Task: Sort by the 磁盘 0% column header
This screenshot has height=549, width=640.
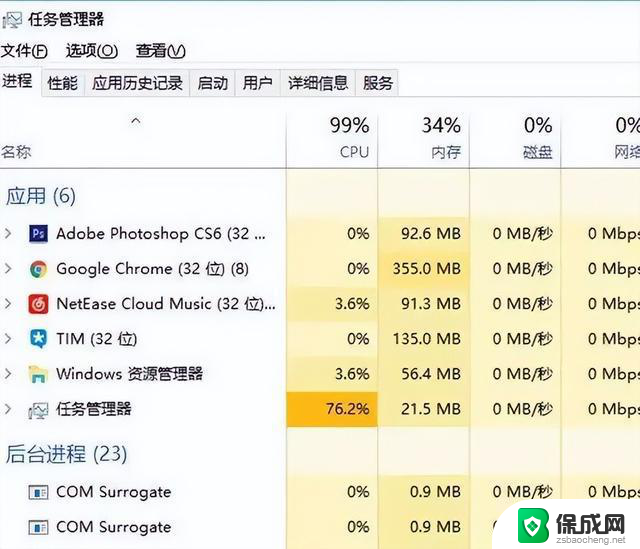Action: 516,139
